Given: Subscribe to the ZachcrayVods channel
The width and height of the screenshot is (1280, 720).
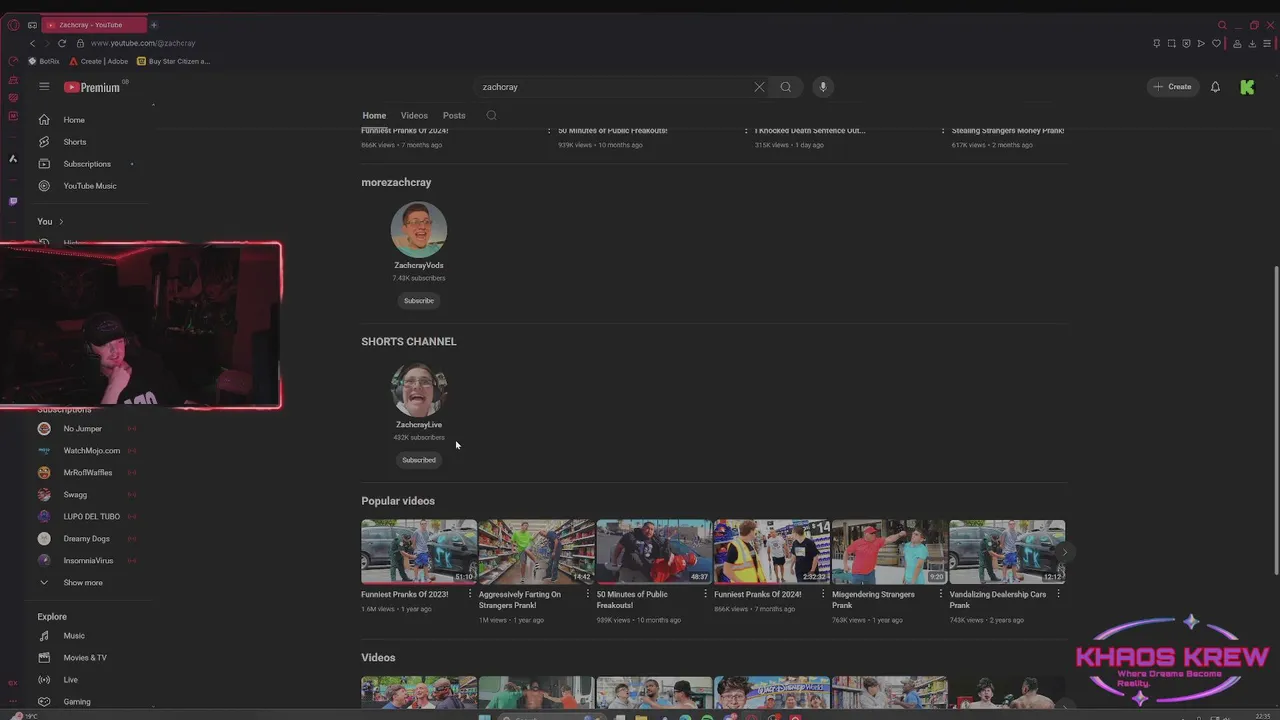Looking at the screenshot, I should [x=419, y=301].
